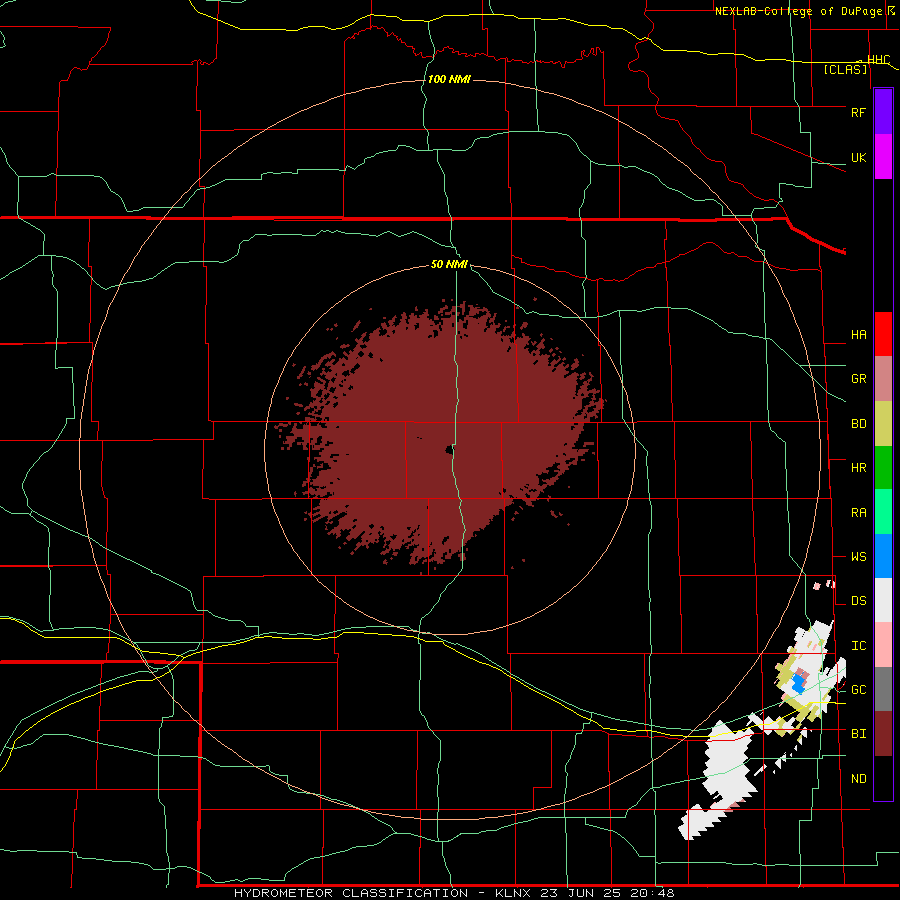Click the "RF" legend label
The image size is (900, 900).
click(858, 112)
